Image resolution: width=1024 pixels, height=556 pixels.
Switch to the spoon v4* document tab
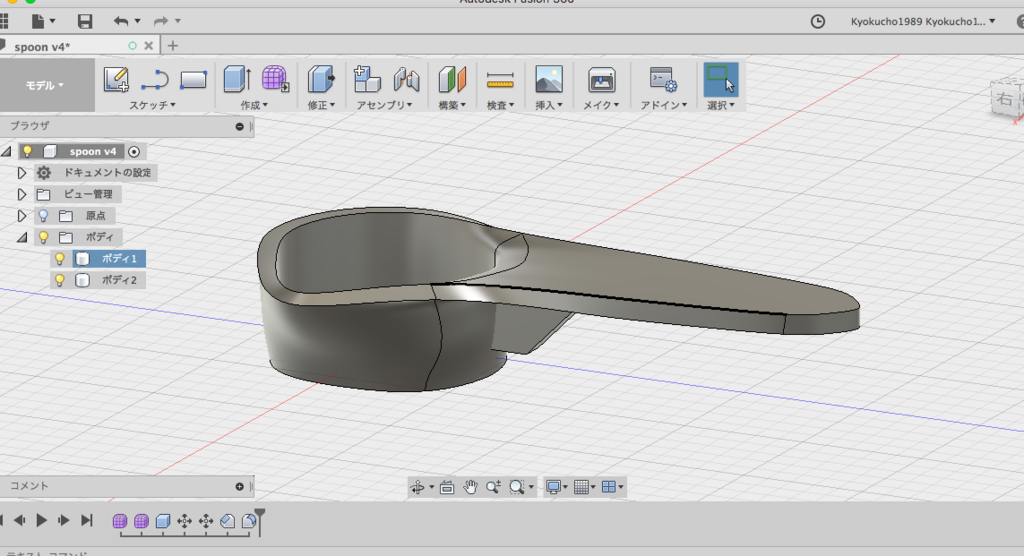click(x=42, y=46)
